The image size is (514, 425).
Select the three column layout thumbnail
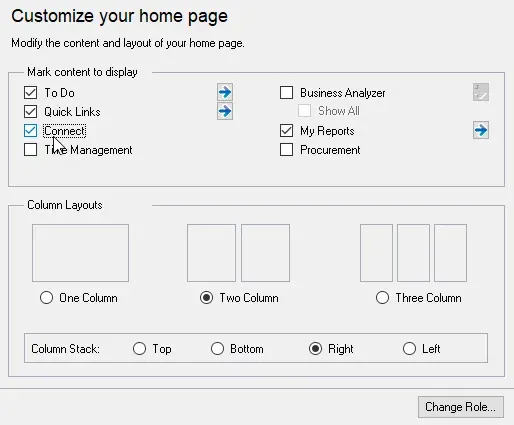click(x=413, y=253)
